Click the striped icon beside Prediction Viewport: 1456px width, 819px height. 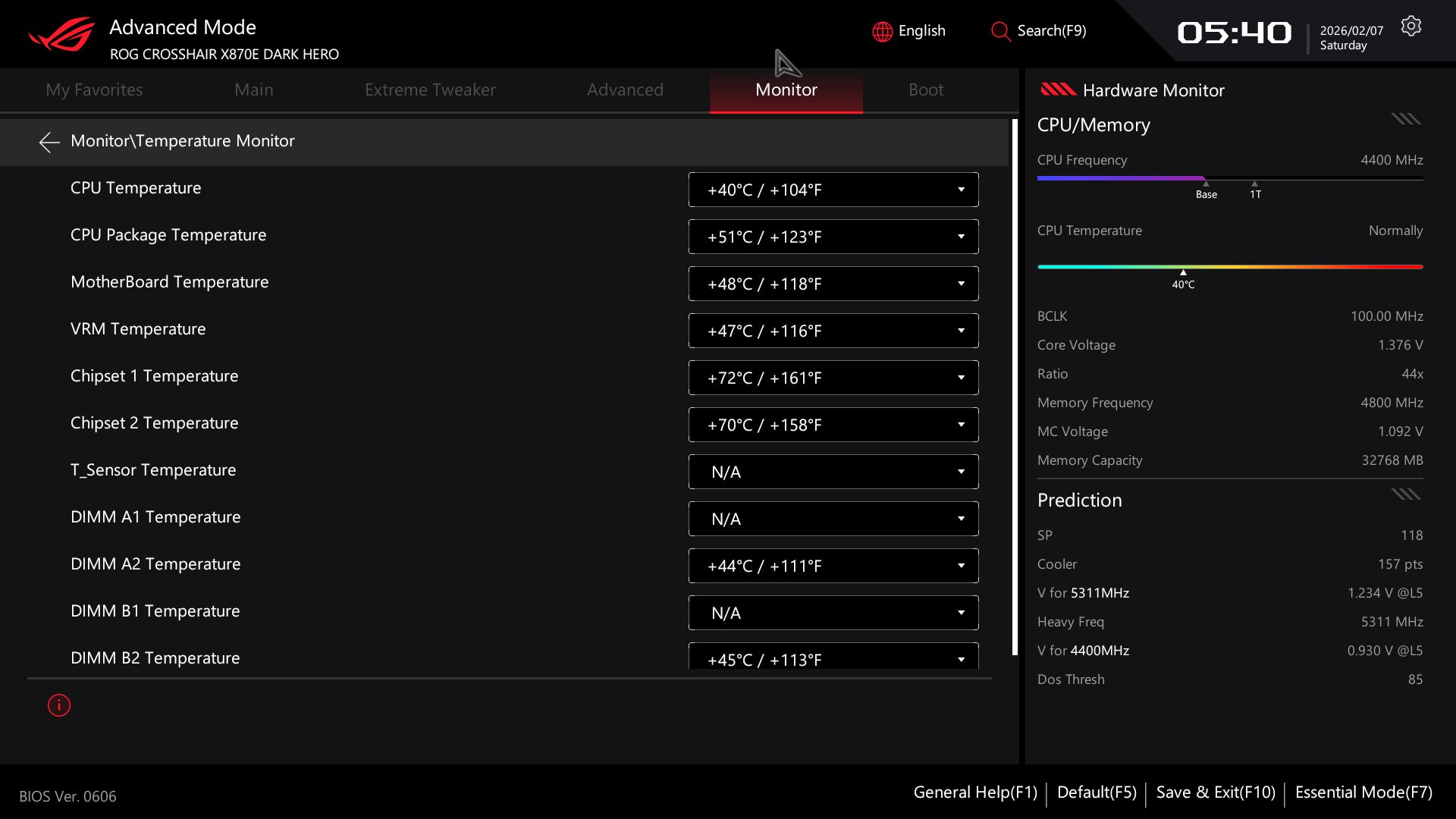click(x=1405, y=494)
